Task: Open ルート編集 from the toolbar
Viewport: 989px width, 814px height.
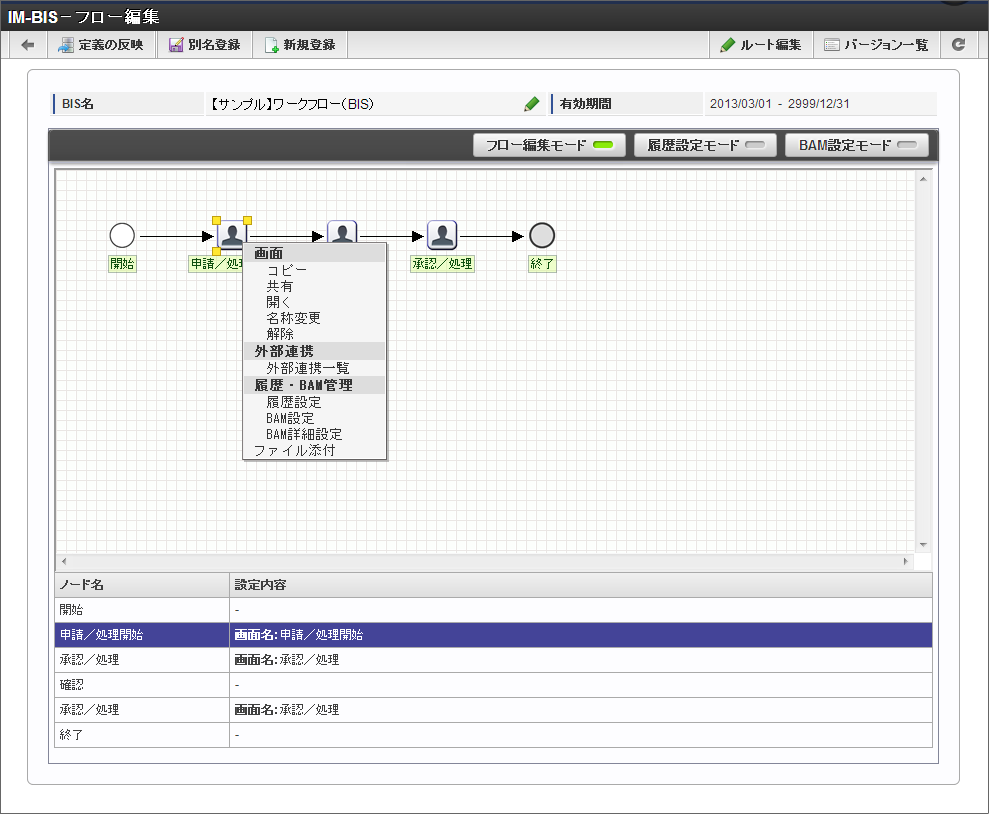Action: 761,45
